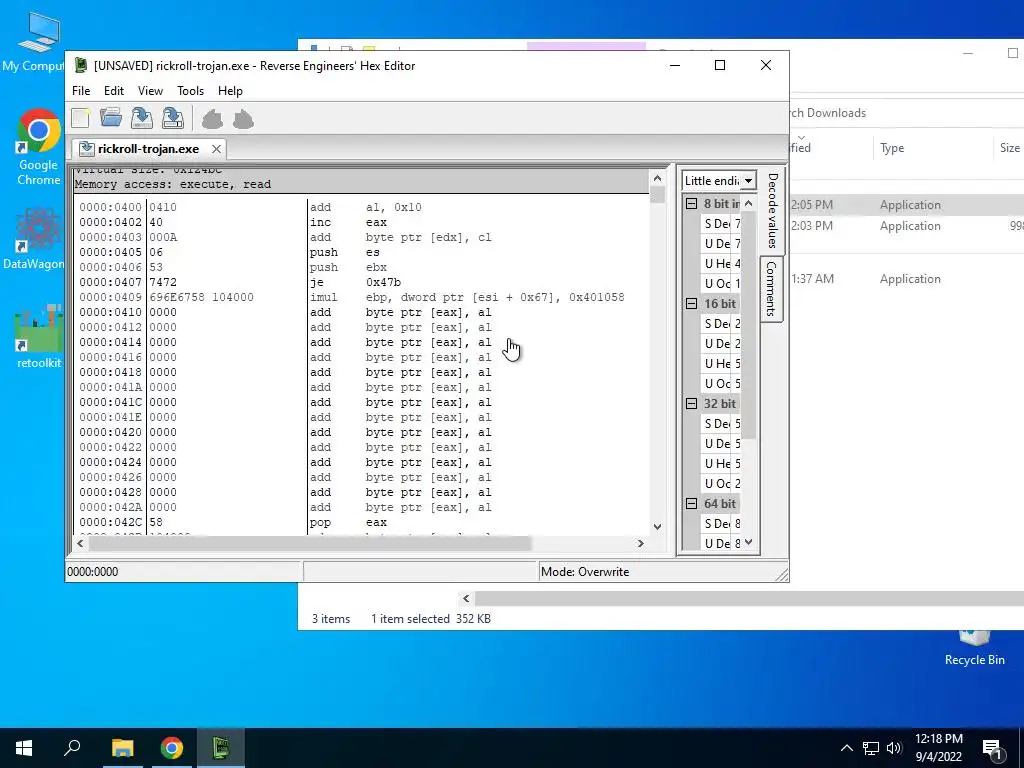Switch to the Decode values side tab

coord(773,210)
